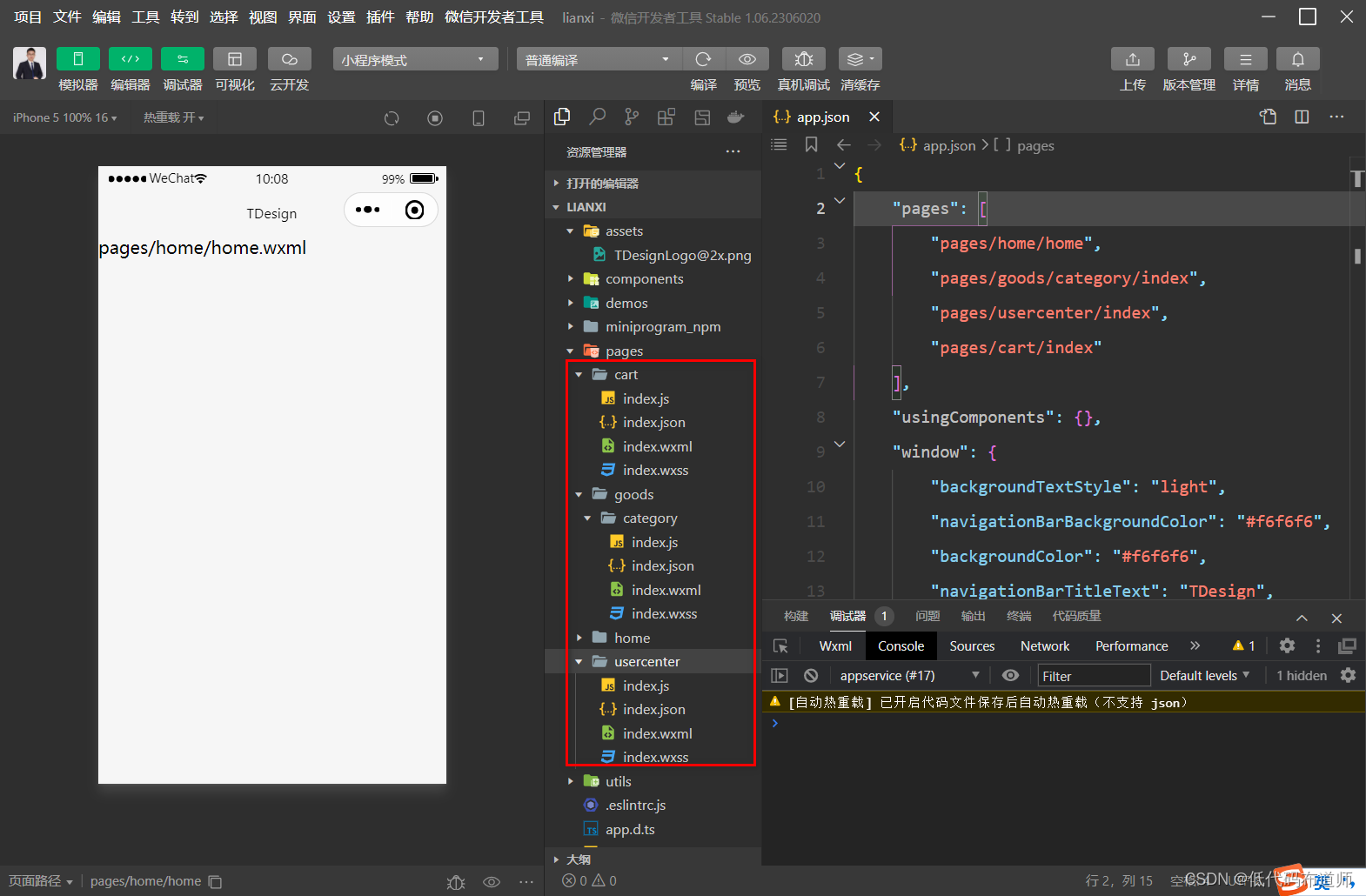Toggle the simulator panel button
Viewport: 1366px width, 896px height.
78,58
